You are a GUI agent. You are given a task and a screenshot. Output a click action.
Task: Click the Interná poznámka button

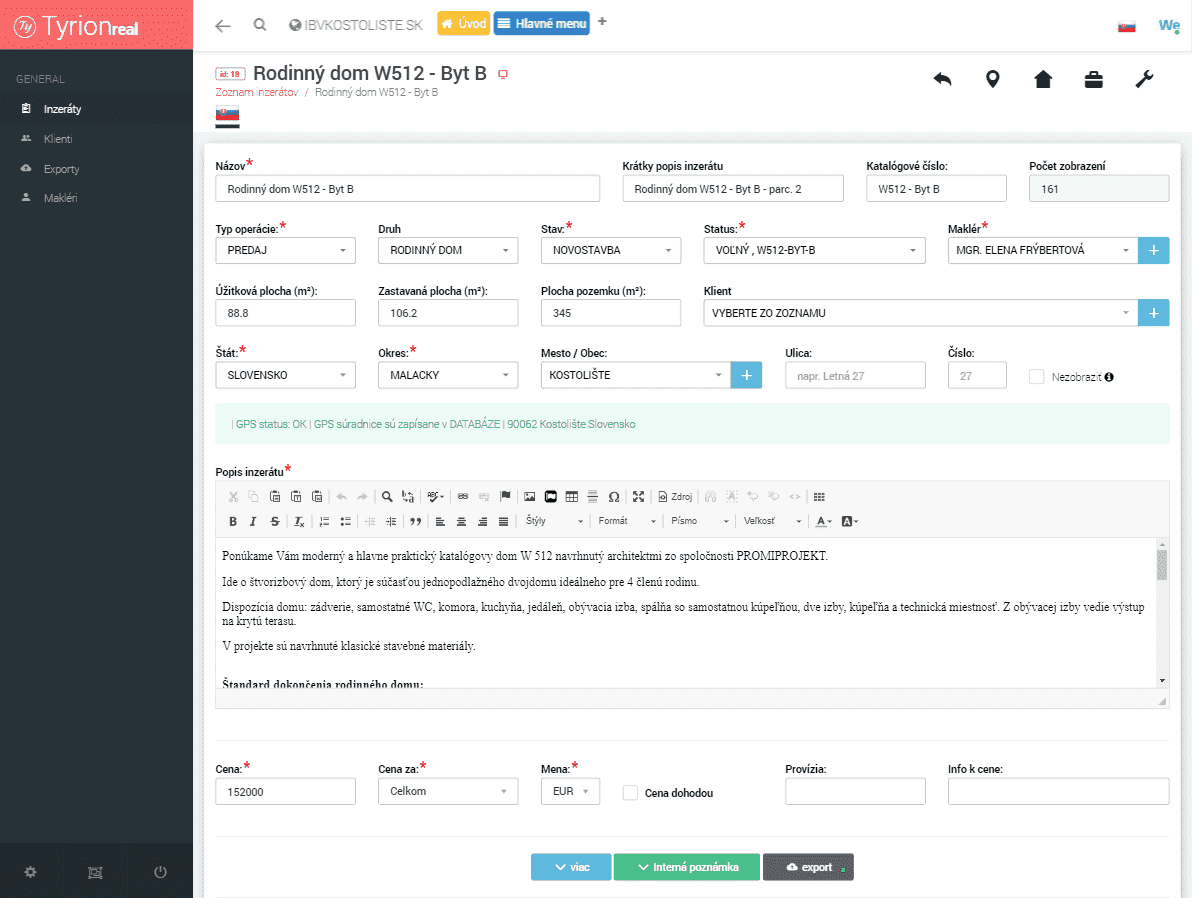686,867
